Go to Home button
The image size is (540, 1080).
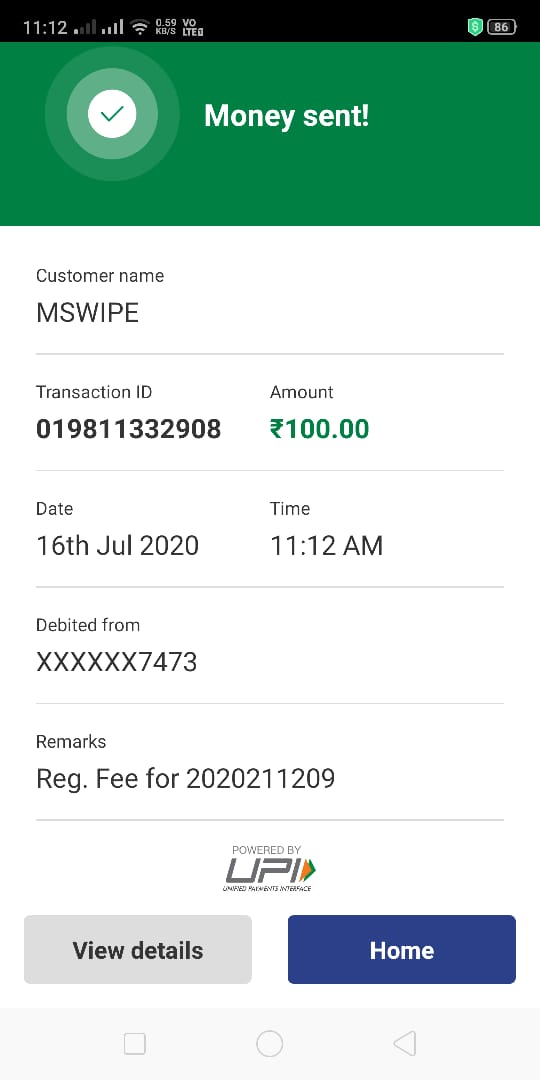coord(402,949)
